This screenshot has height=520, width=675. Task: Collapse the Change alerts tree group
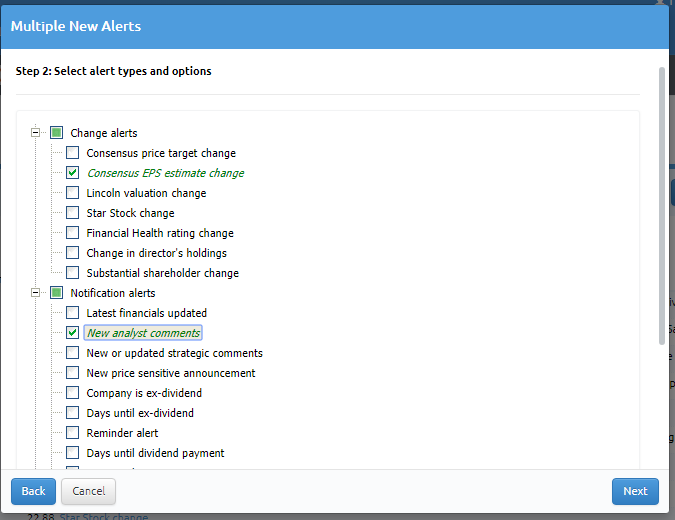click(x=36, y=133)
